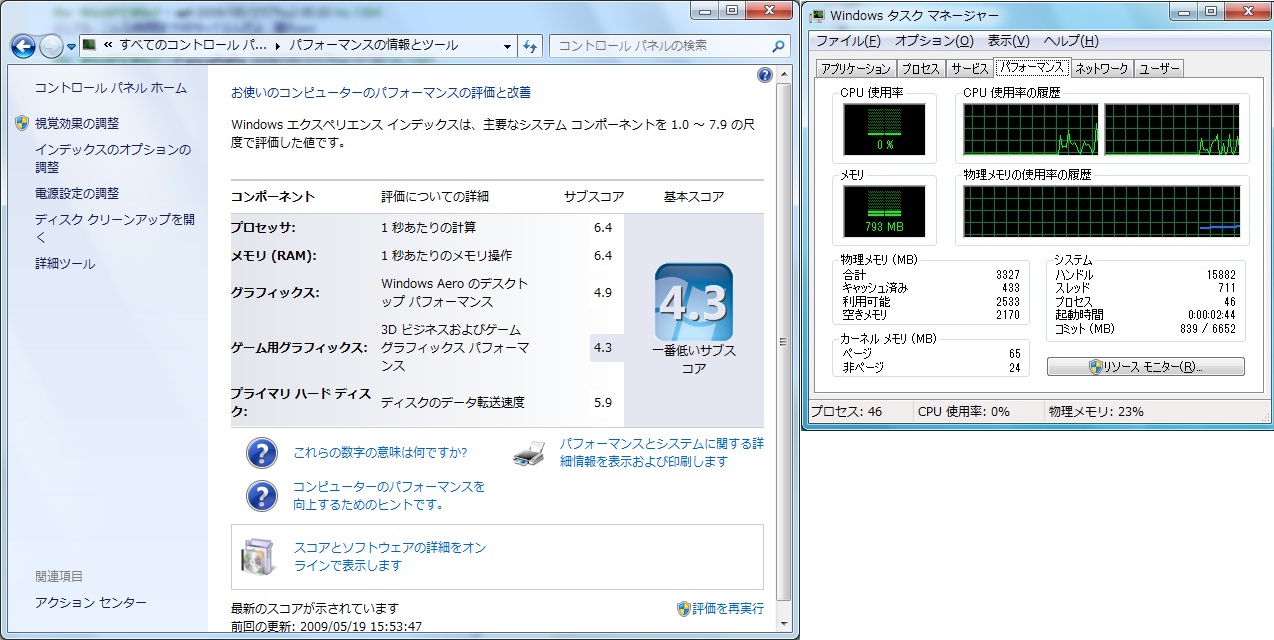
Task: Click memory meter showing 793 MB
Action: (x=885, y=212)
